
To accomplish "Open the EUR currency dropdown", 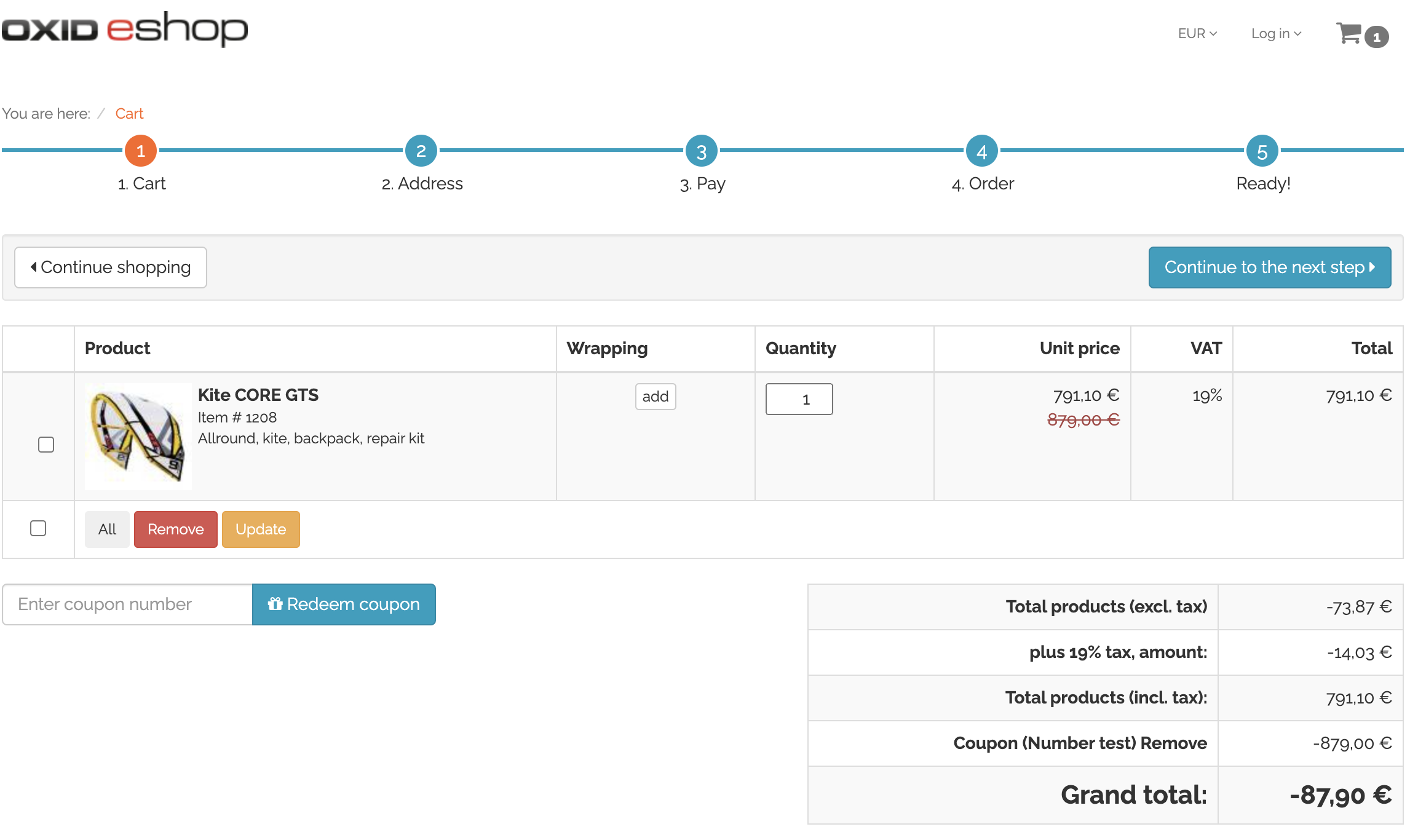I will [1197, 34].
